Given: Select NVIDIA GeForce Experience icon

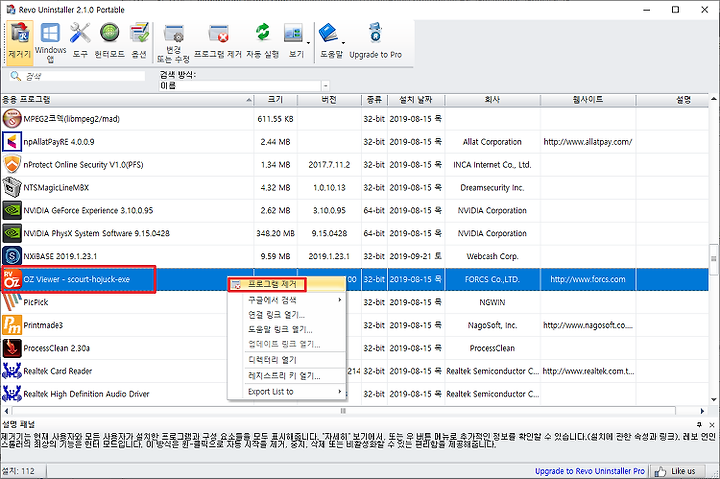Looking at the screenshot, I should click(11, 211).
